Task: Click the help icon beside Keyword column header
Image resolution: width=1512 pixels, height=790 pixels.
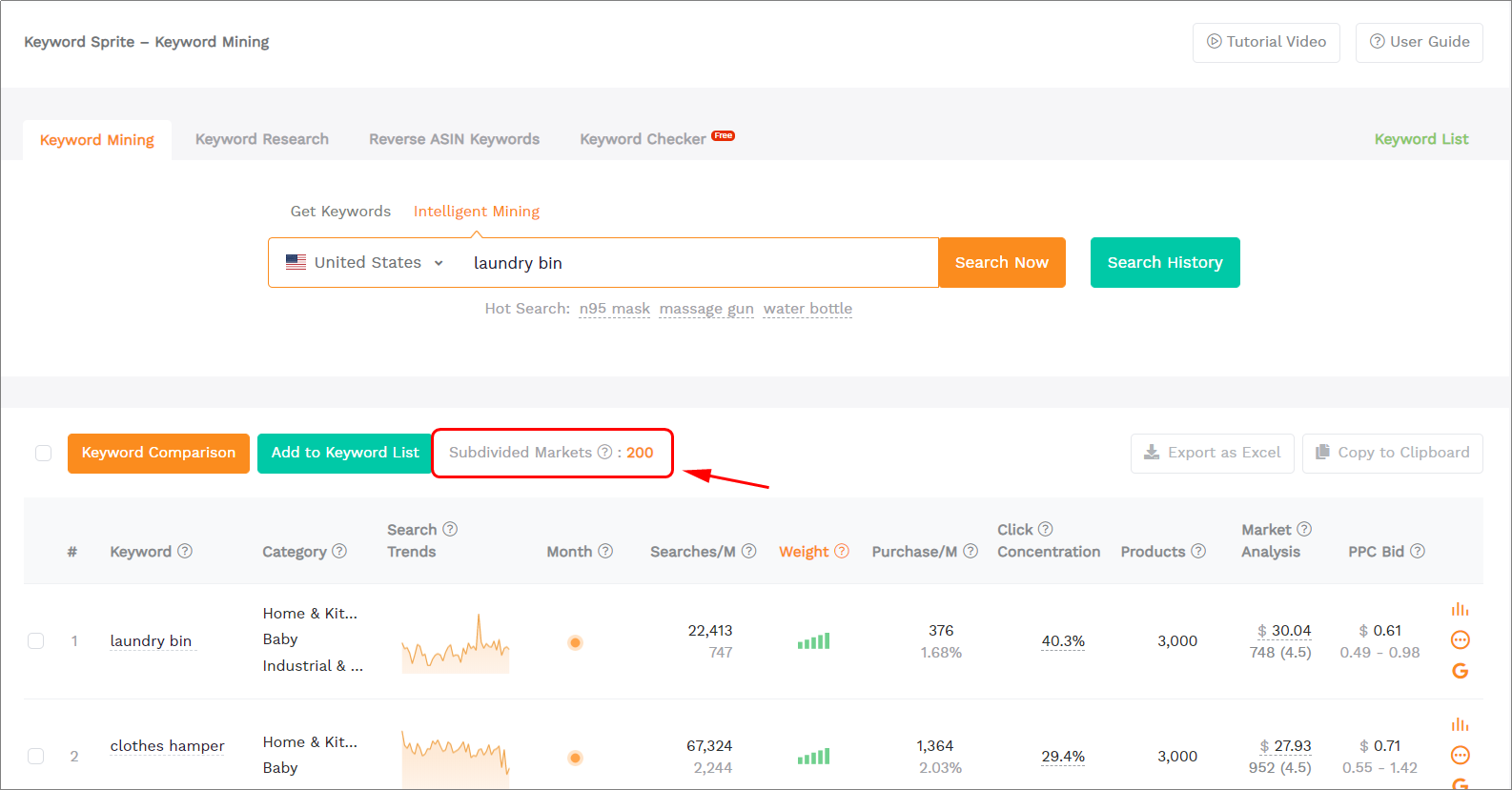Action: coord(185,551)
